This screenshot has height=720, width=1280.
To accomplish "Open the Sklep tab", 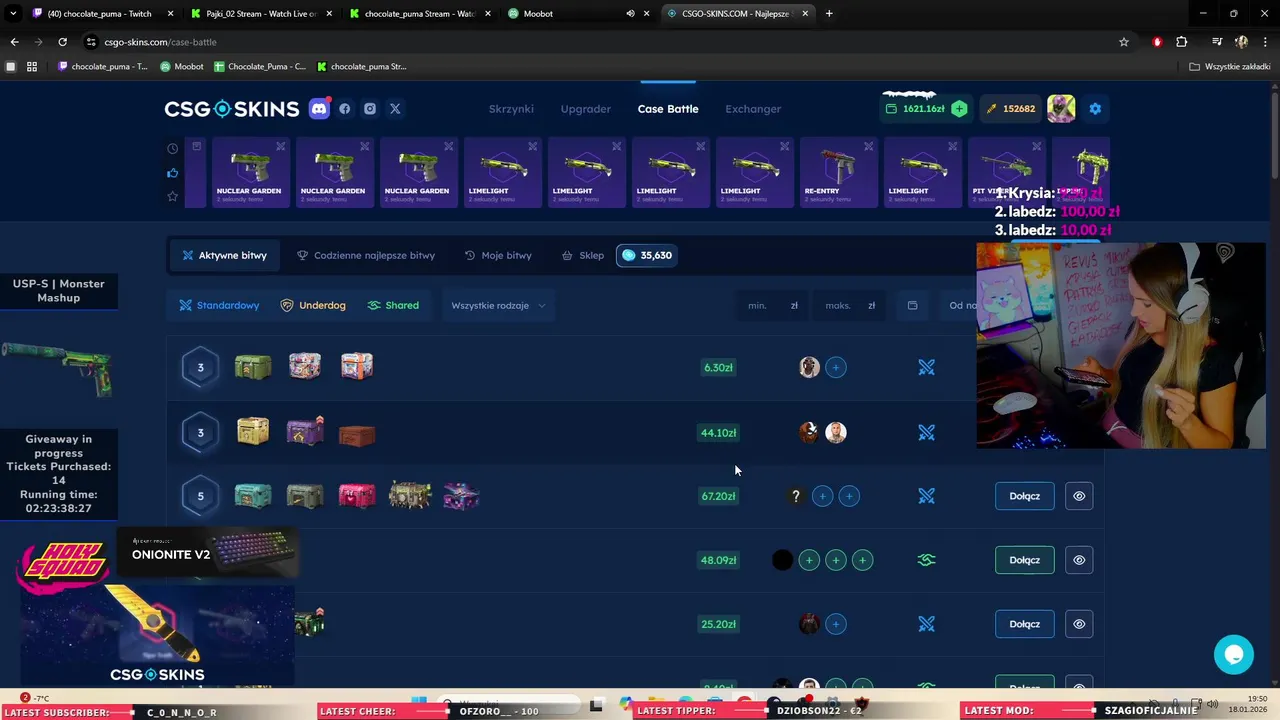I will [583, 255].
